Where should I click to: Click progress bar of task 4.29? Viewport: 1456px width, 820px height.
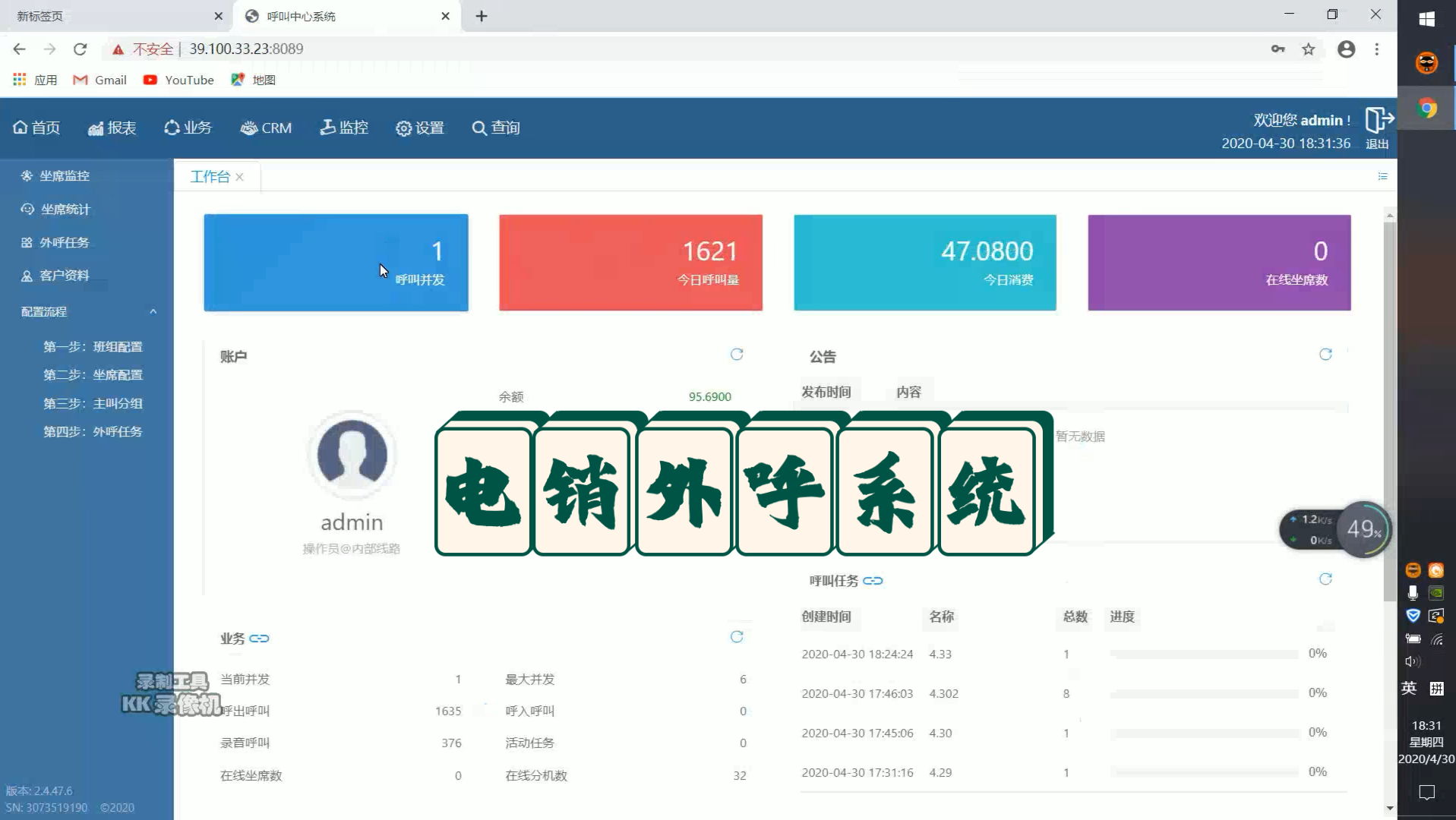pyautogui.click(x=1204, y=772)
